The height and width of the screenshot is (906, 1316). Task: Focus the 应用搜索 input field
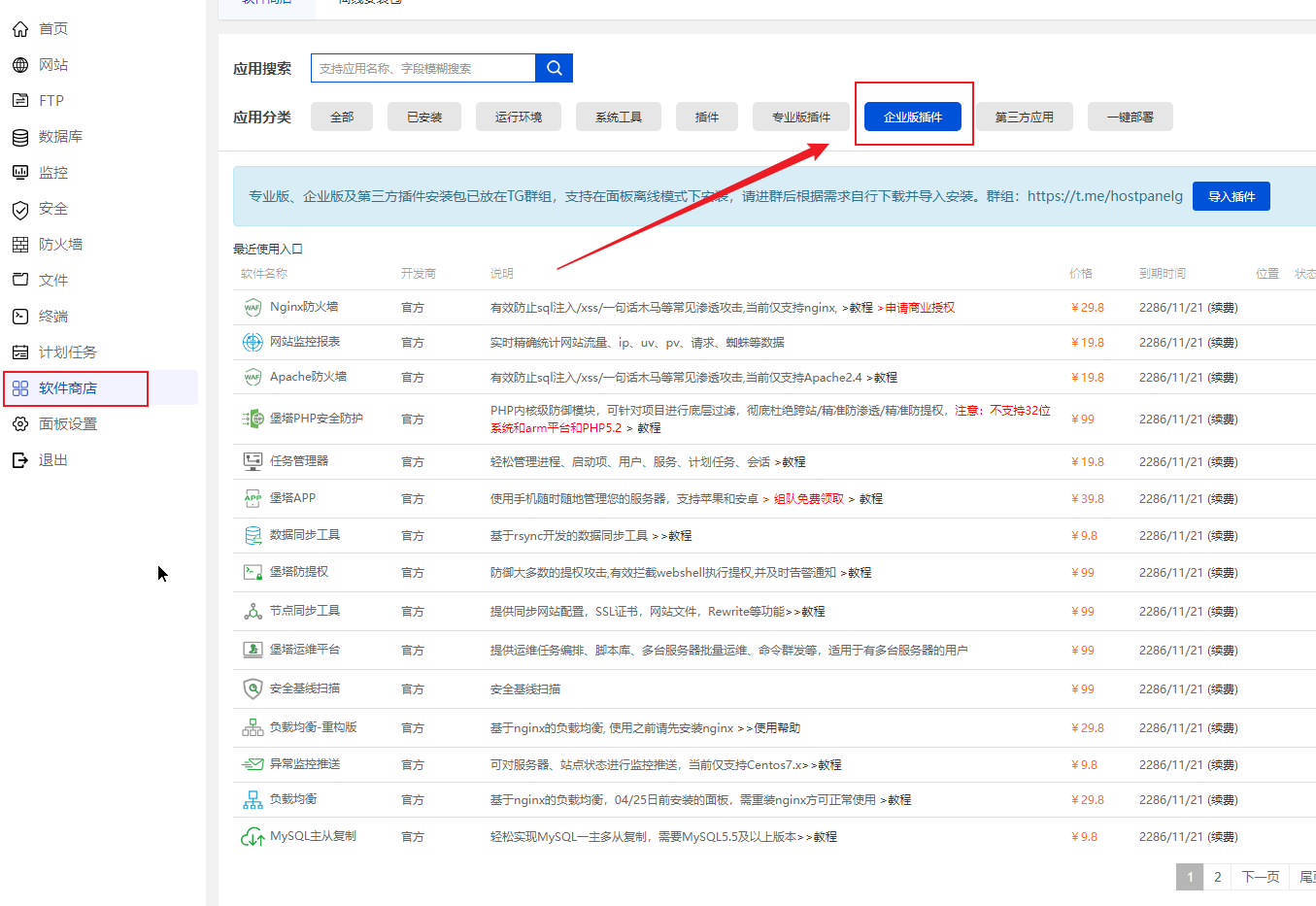423,68
